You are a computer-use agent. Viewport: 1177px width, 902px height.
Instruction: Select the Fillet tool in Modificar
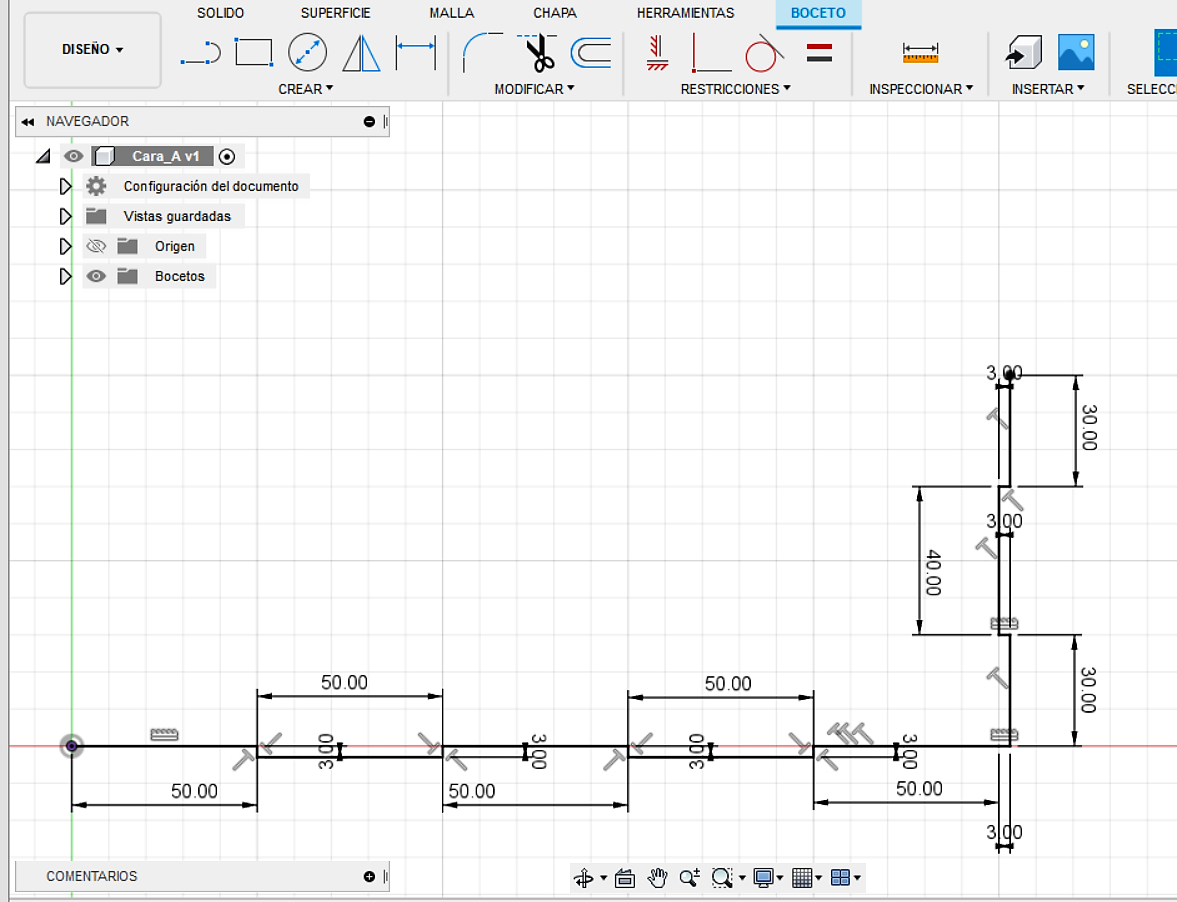click(482, 53)
